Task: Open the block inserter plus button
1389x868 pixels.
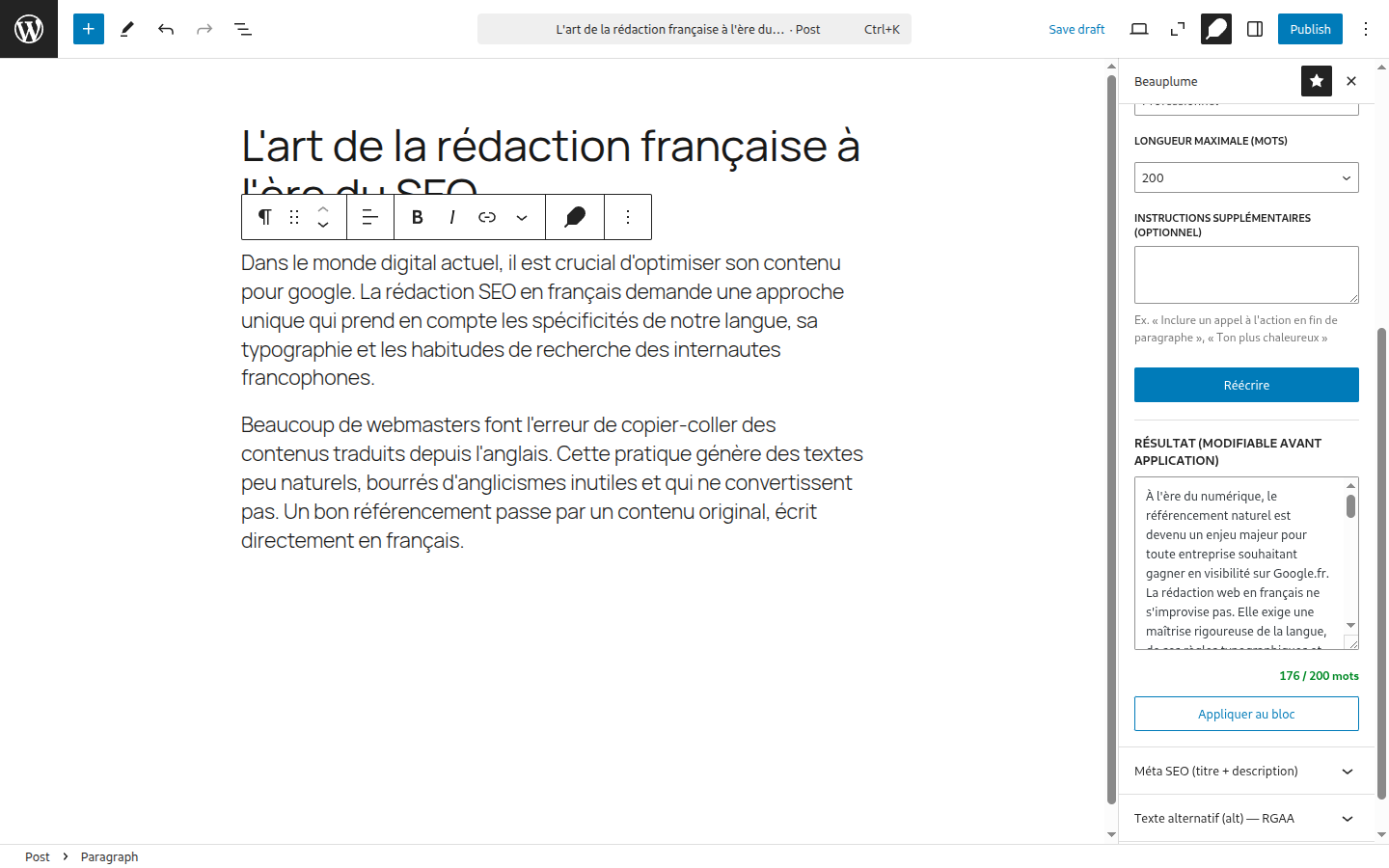Action: (x=89, y=29)
